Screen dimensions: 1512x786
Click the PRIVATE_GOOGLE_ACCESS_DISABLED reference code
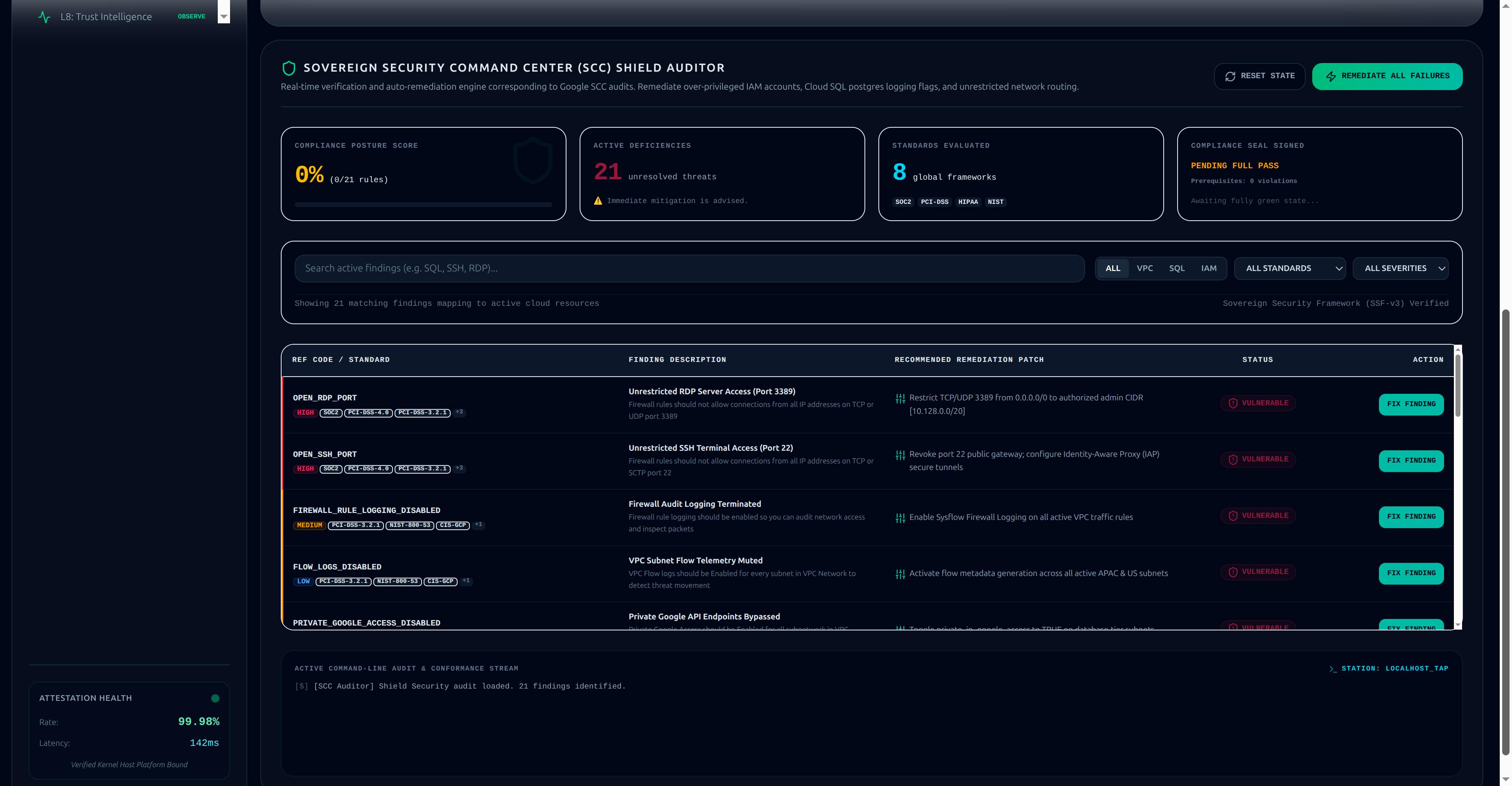click(x=366, y=623)
